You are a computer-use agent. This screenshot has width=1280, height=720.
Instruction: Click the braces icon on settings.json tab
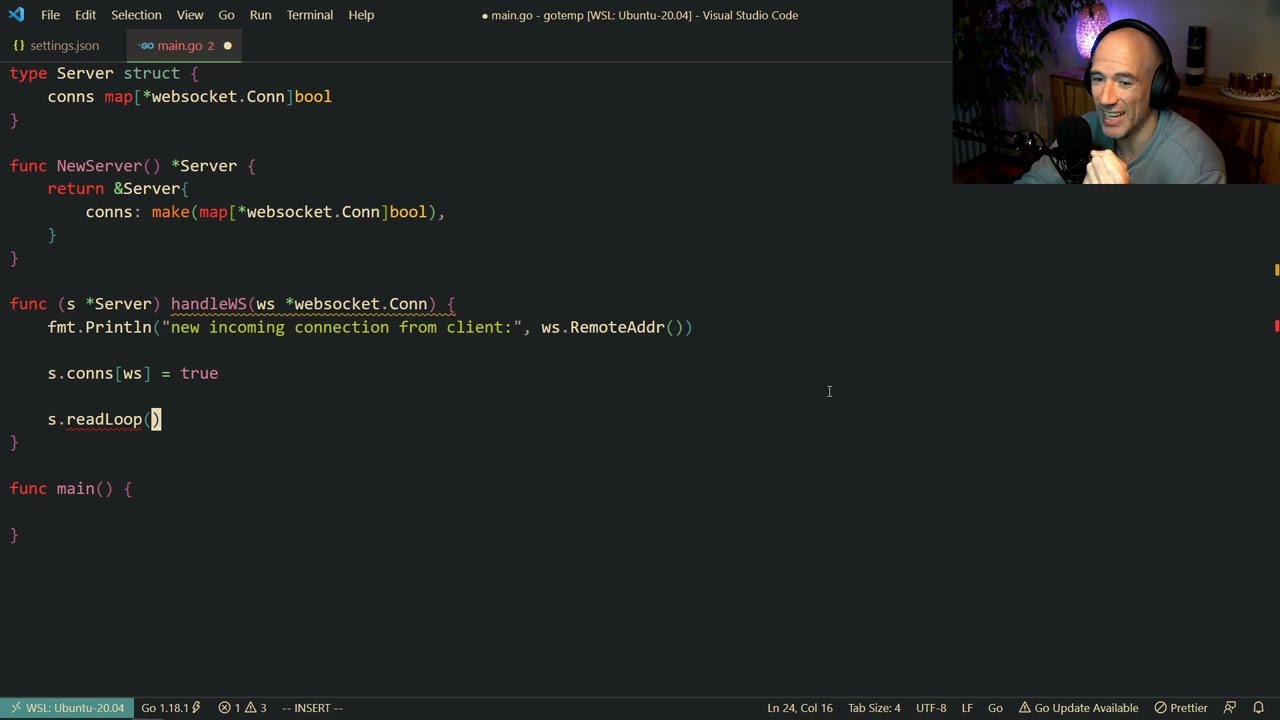coord(19,46)
